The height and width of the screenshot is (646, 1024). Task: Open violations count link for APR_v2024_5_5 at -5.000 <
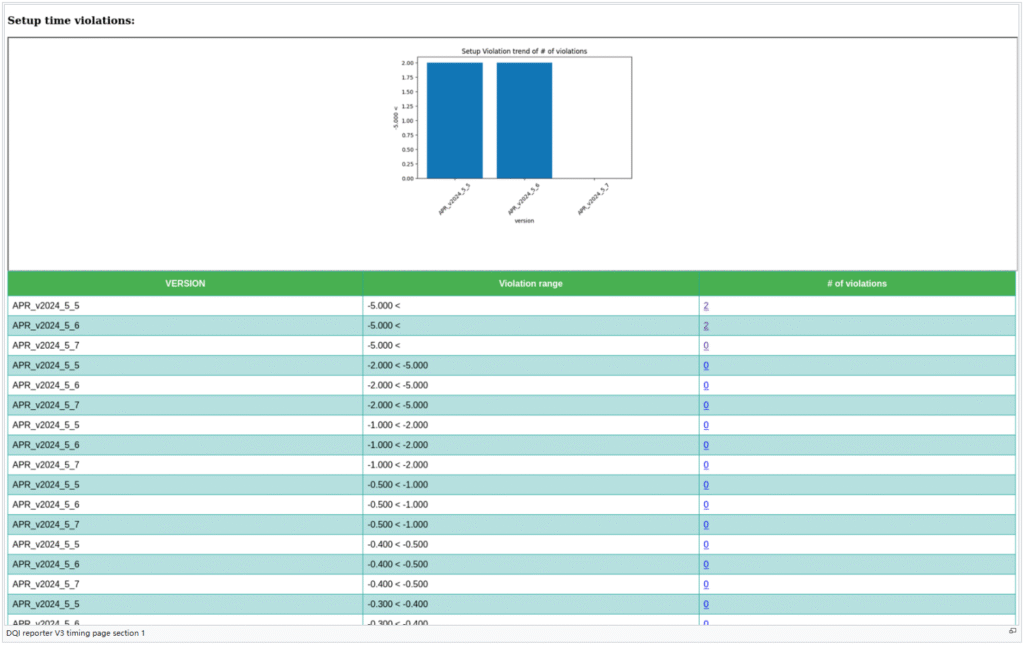[706, 306]
